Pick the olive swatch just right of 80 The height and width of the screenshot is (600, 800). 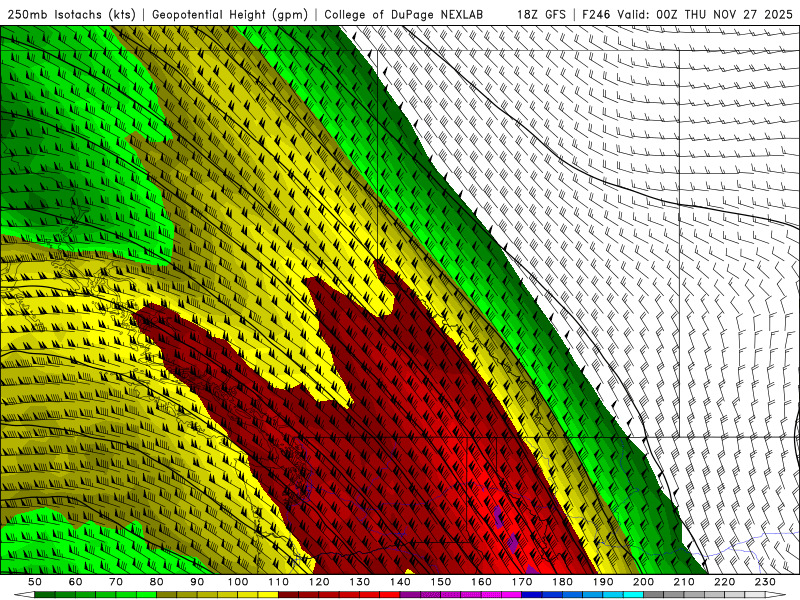166,595
